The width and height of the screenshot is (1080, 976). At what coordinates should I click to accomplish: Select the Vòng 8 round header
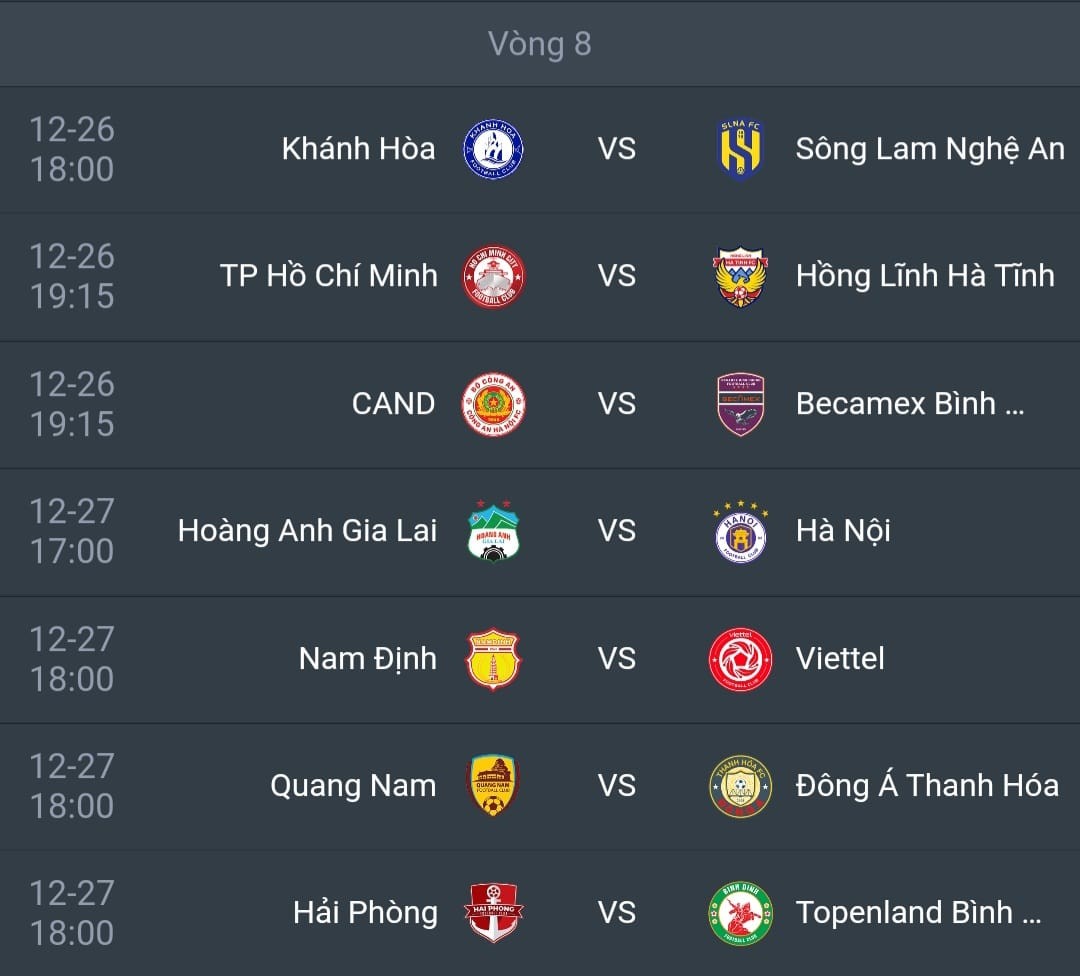540,44
